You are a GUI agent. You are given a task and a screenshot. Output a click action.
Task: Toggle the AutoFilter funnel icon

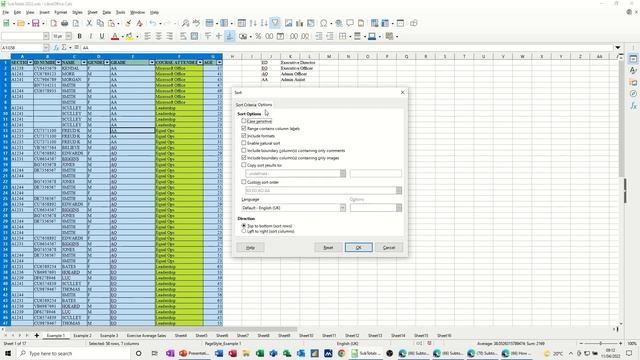[276, 23]
